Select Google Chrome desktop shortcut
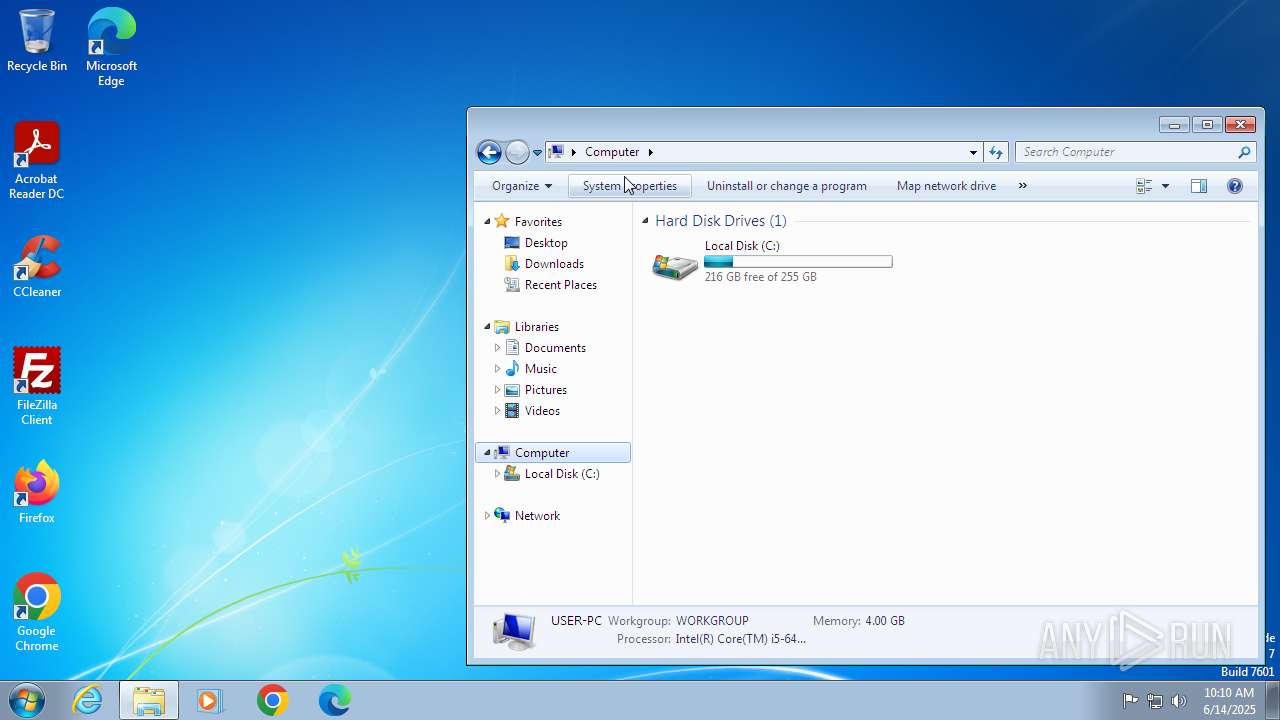This screenshot has width=1280, height=720. (37, 613)
